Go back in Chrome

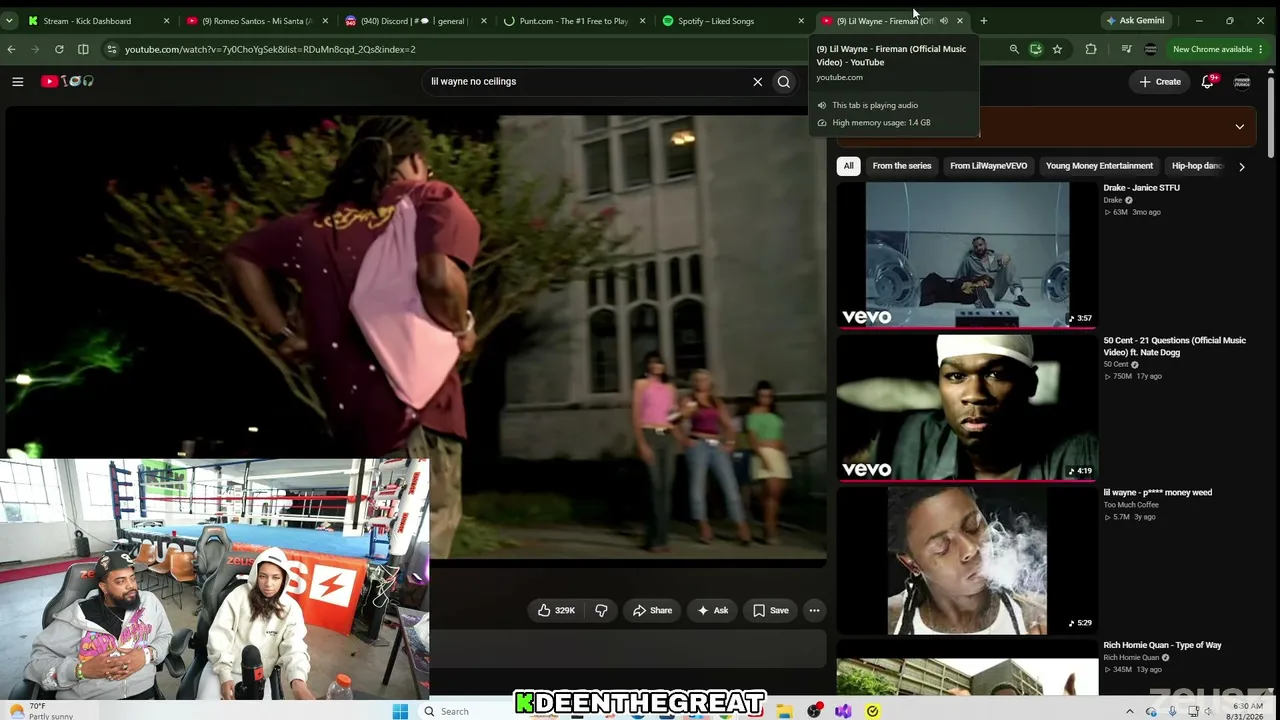pyautogui.click(x=11, y=49)
